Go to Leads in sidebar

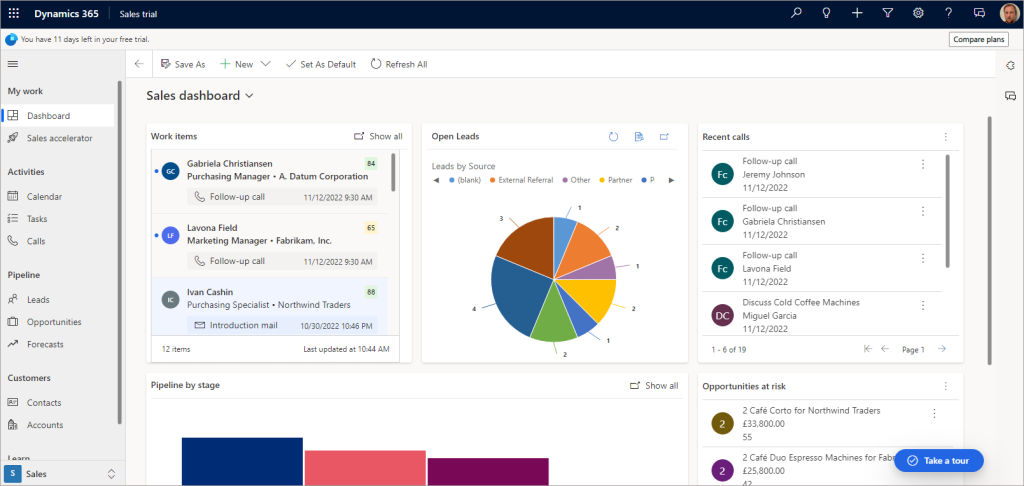point(58,300)
